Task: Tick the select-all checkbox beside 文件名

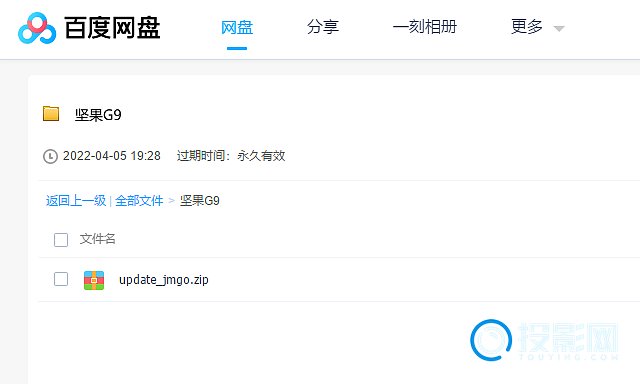Action: click(x=61, y=240)
